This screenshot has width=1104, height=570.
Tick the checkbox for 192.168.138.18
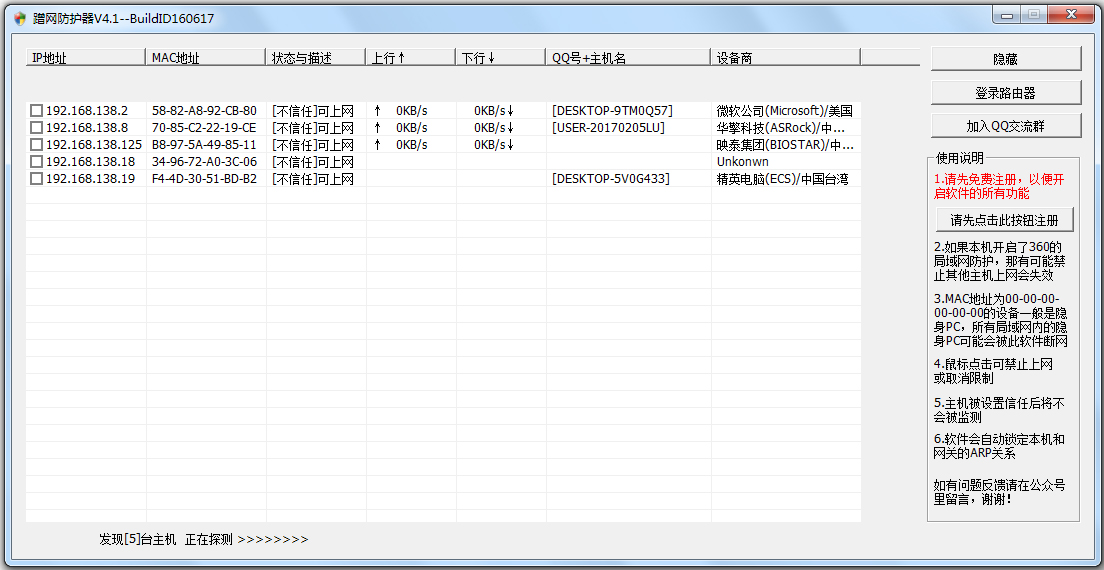point(36,162)
